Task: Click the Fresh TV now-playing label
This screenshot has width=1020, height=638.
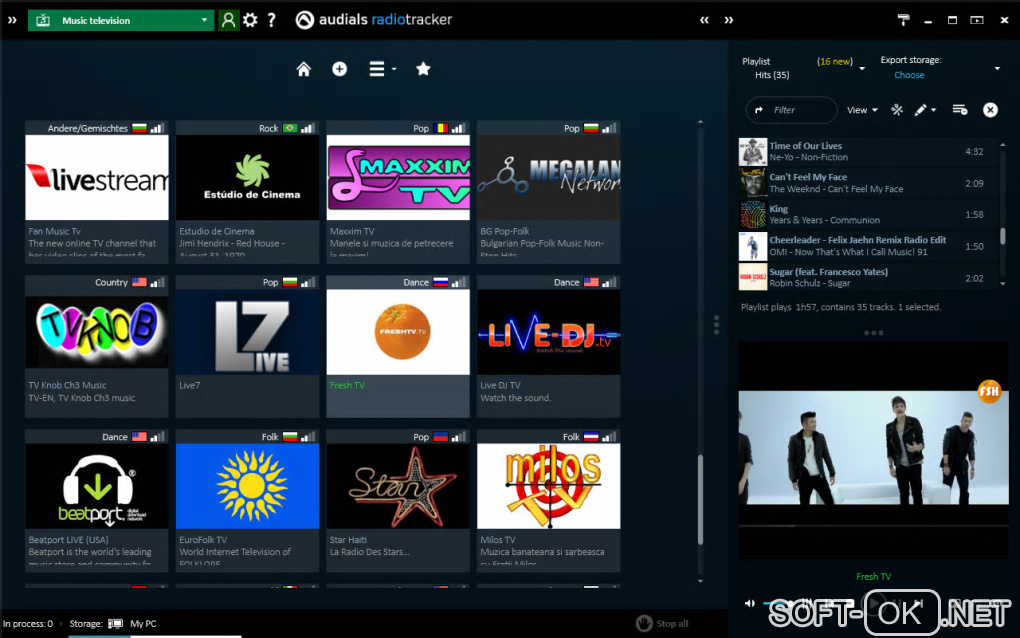Action: tap(874, 576)
